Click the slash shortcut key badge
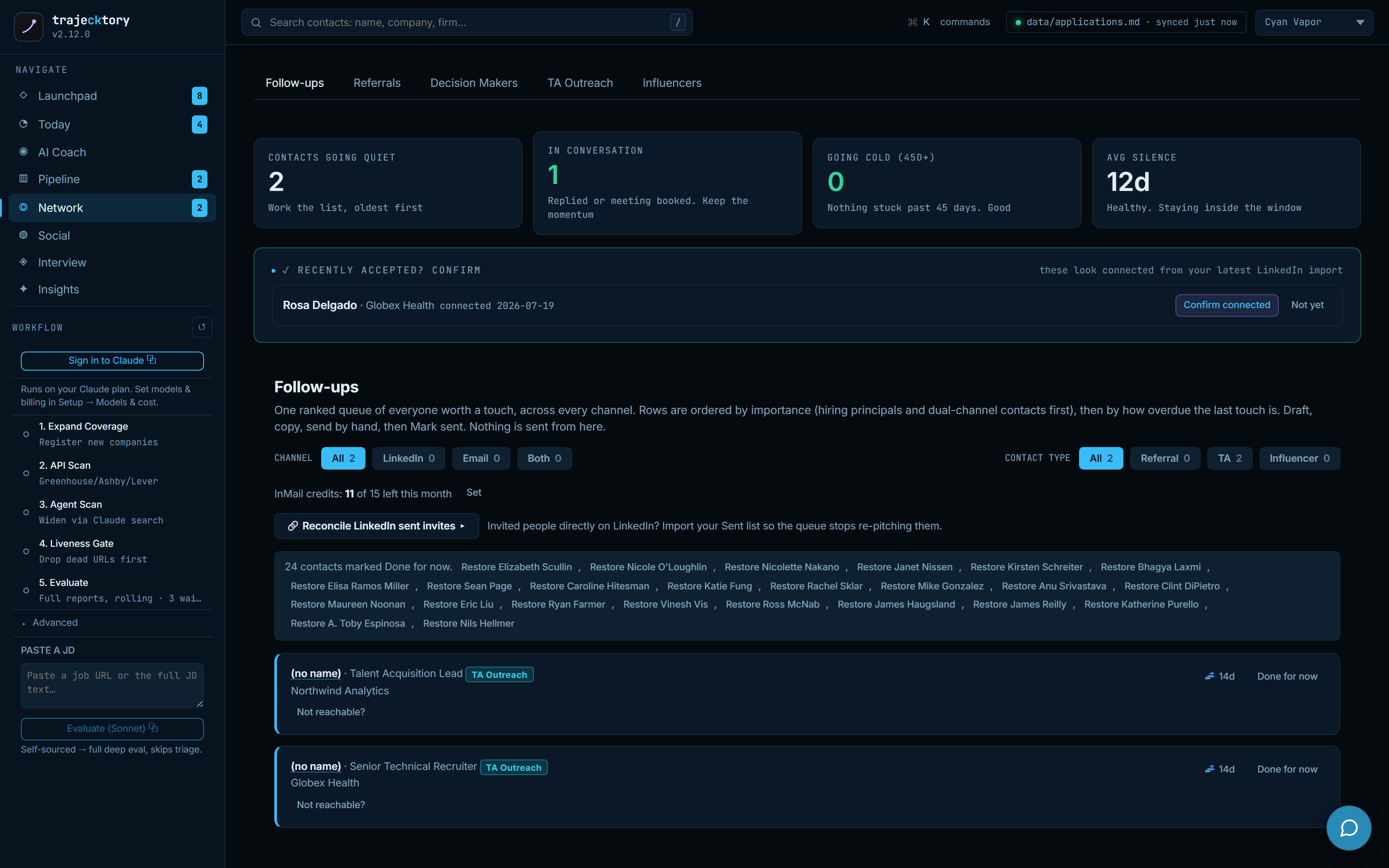 pos(678,23)
